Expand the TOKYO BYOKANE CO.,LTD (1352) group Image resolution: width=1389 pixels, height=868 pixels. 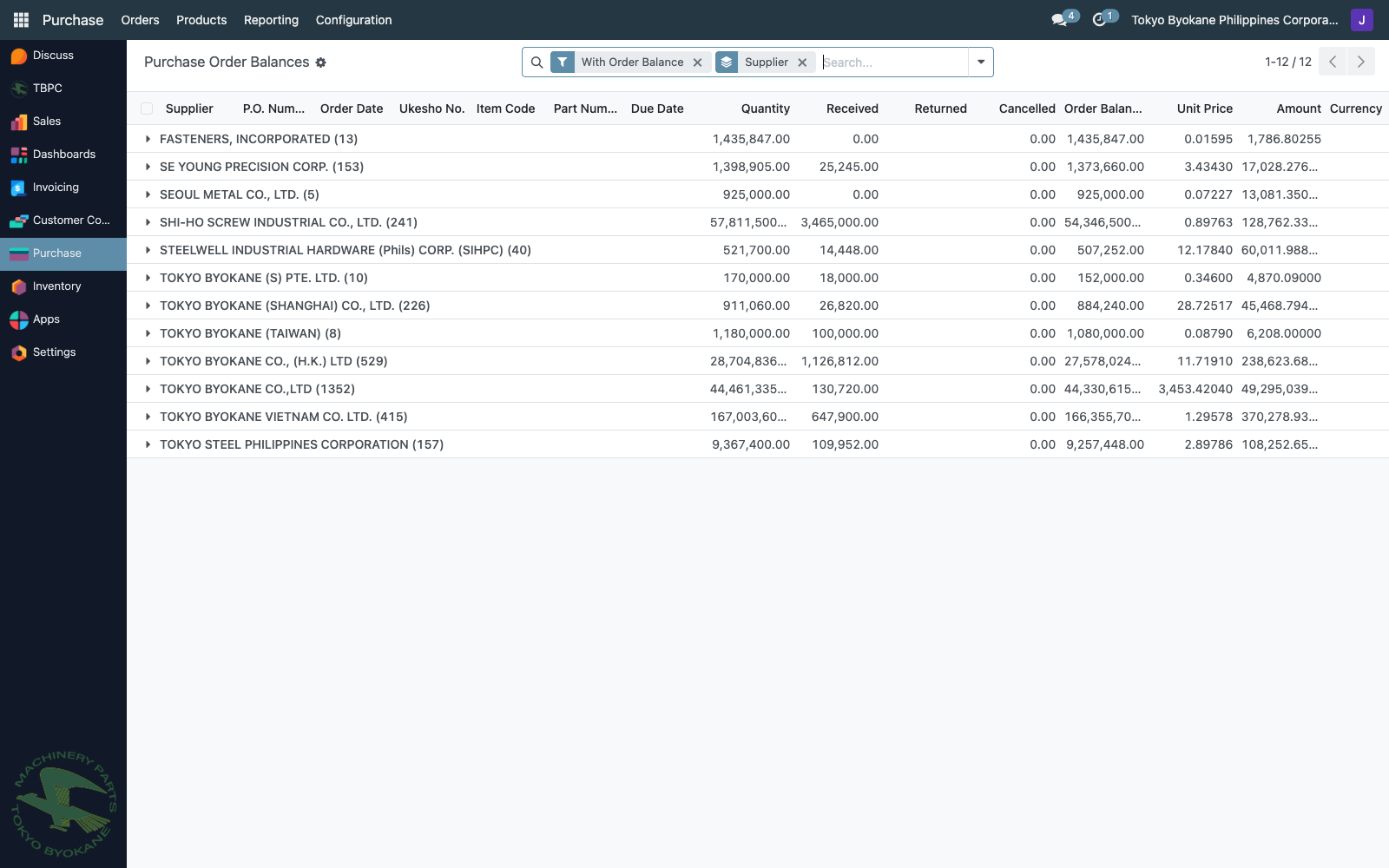[148, 389]
